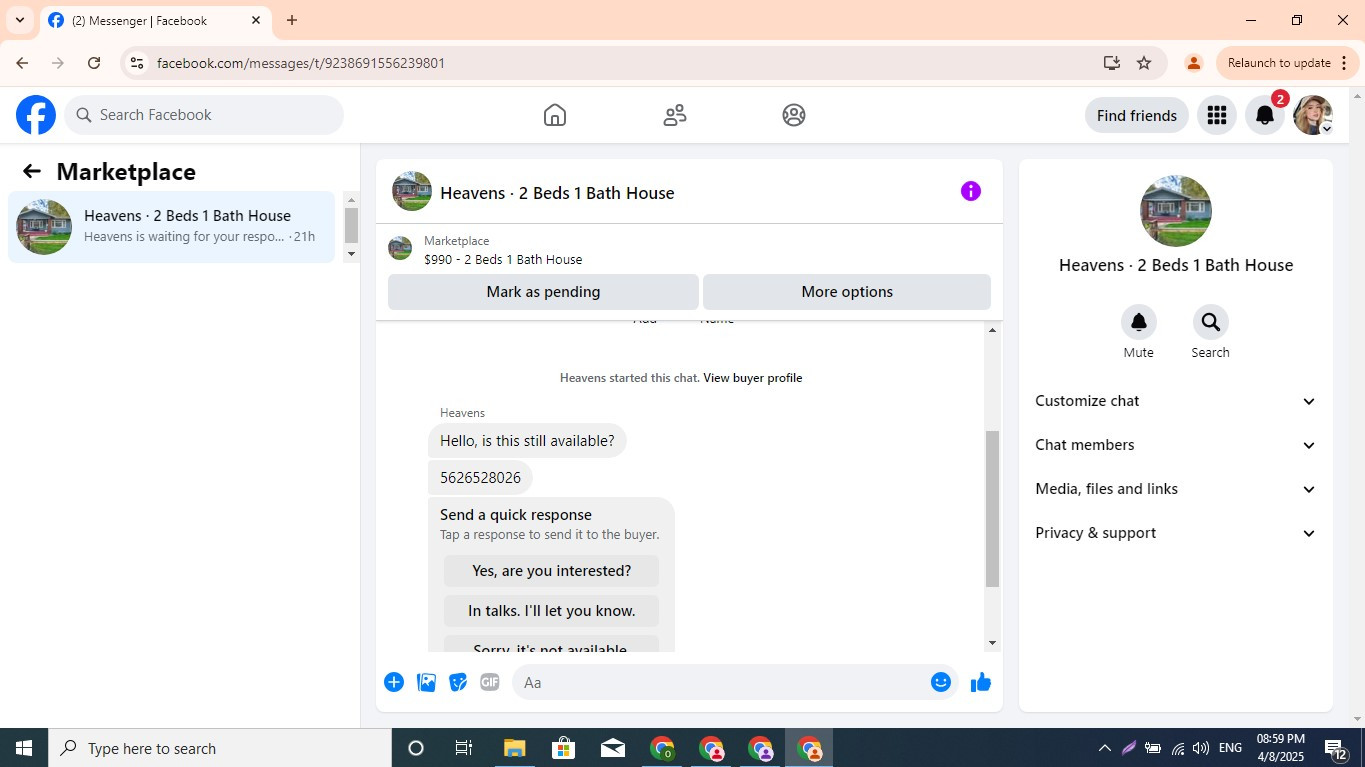This screenshot has height=767, width=1365.
Task: Select Heavens 2 Beds 1 Bath House conversation
Action: click(x=172, y=227)
